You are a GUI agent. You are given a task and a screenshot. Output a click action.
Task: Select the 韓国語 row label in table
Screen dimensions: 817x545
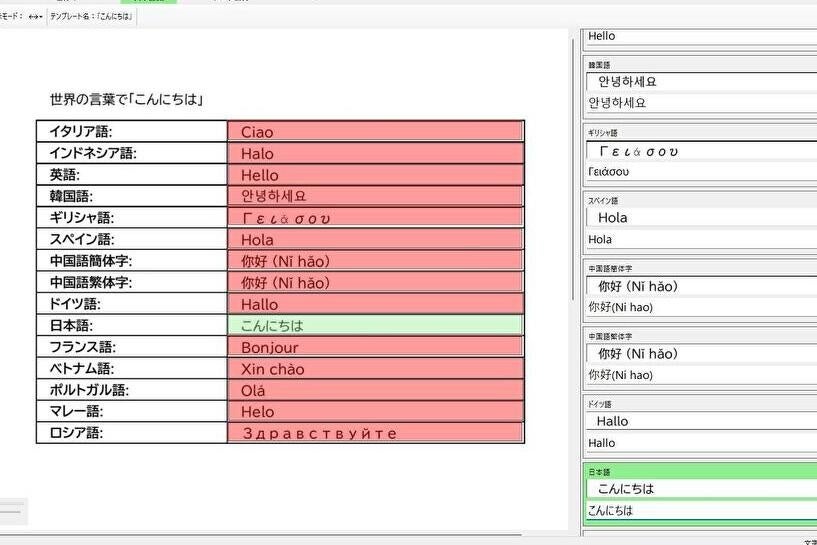tap(71, 196)
